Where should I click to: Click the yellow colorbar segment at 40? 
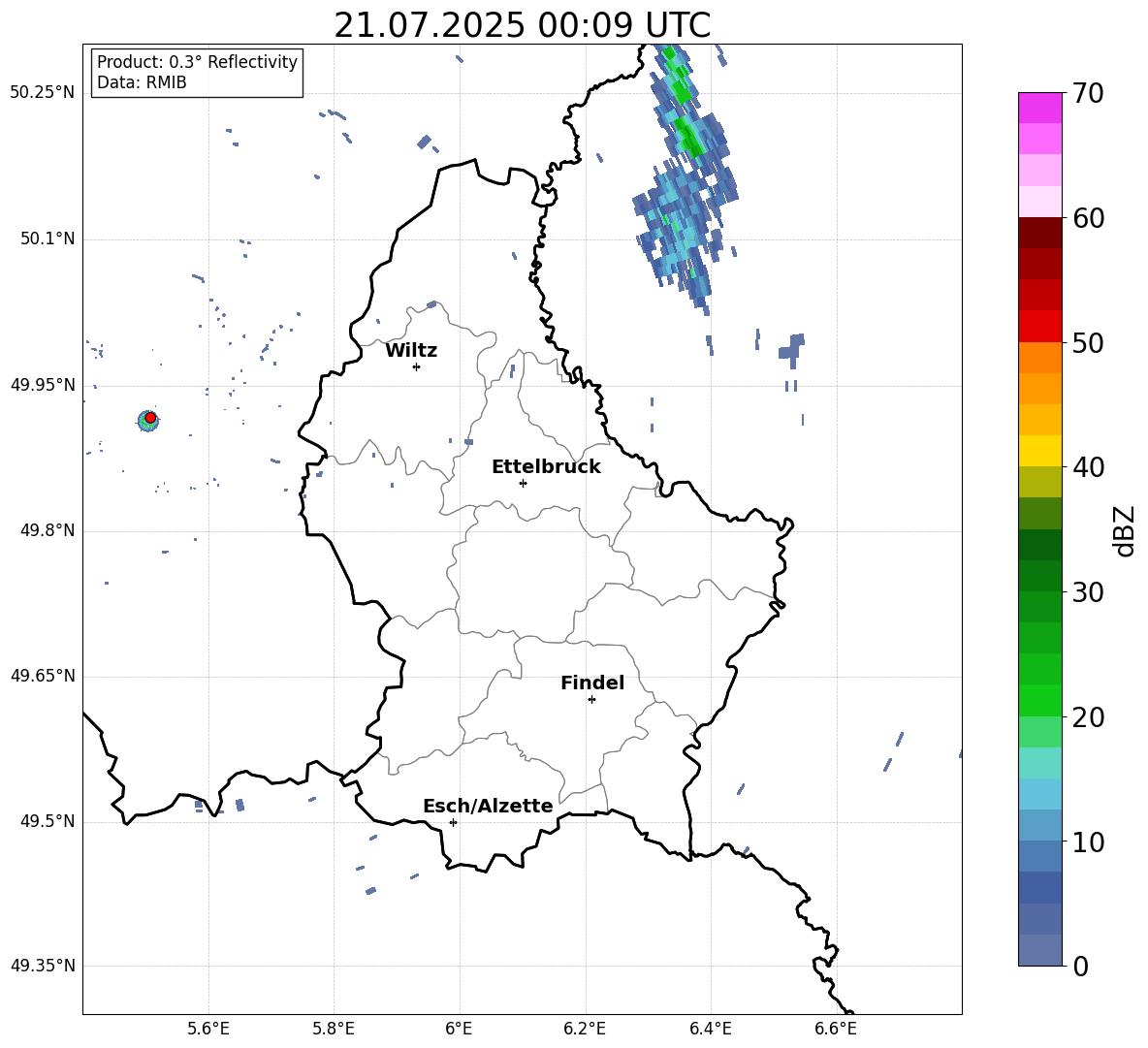pyautogui.click(x=1039, y=451)
